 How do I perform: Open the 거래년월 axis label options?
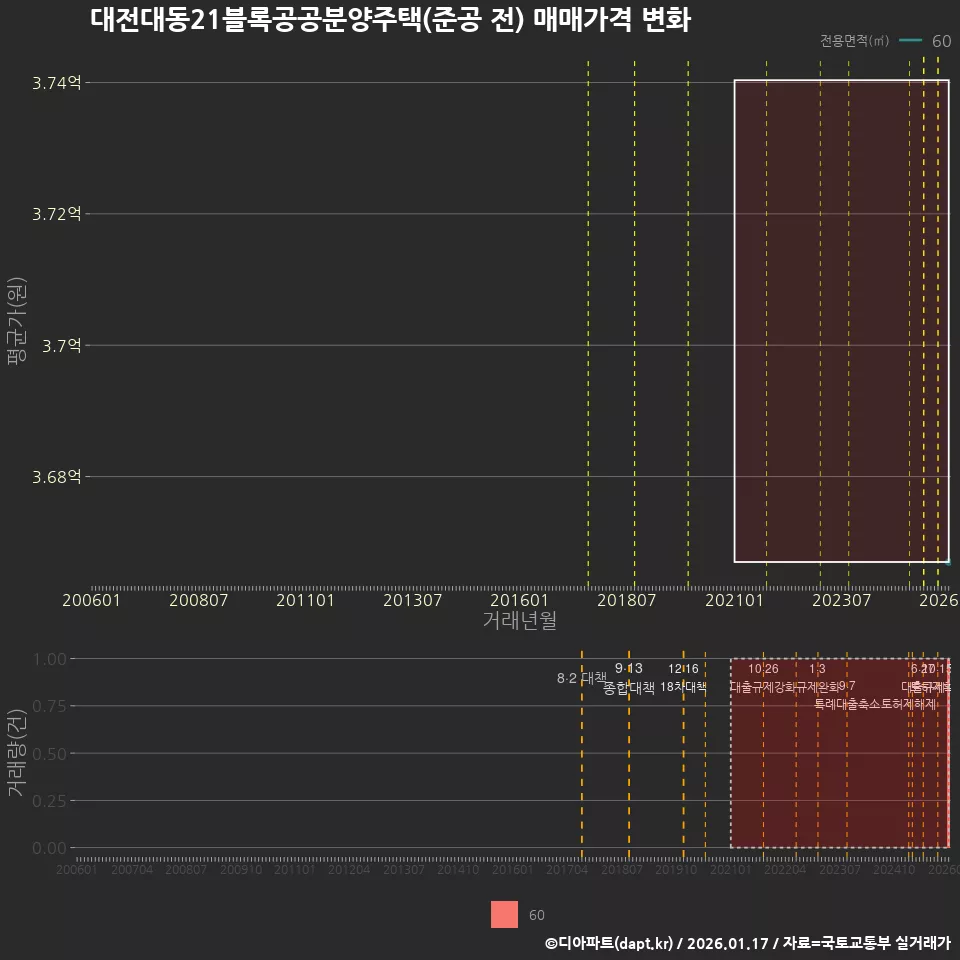[x=519, y=621]
